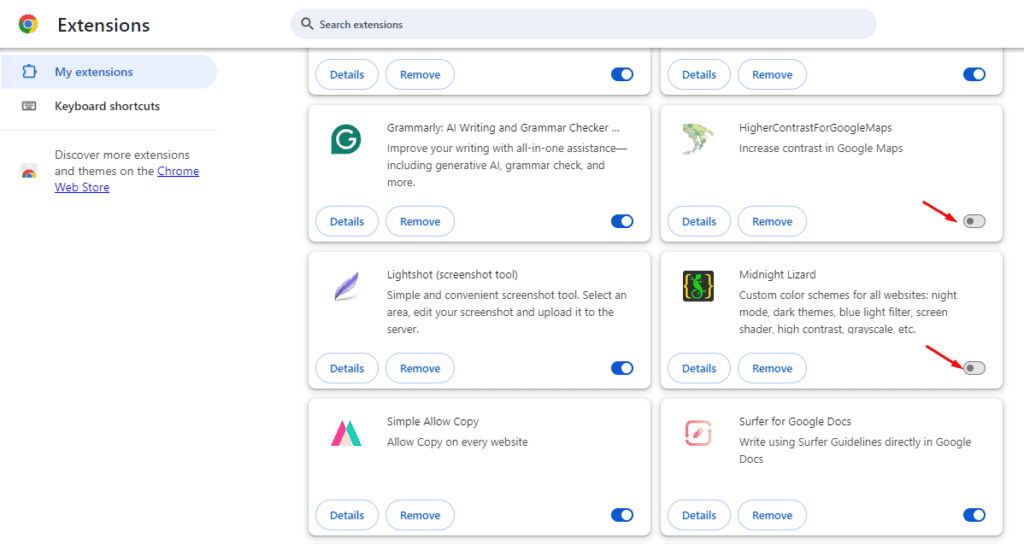The width and height of the screenshot is (1024, 544).
Task: Click the Simple Allow Copy title
Action: 432,421
